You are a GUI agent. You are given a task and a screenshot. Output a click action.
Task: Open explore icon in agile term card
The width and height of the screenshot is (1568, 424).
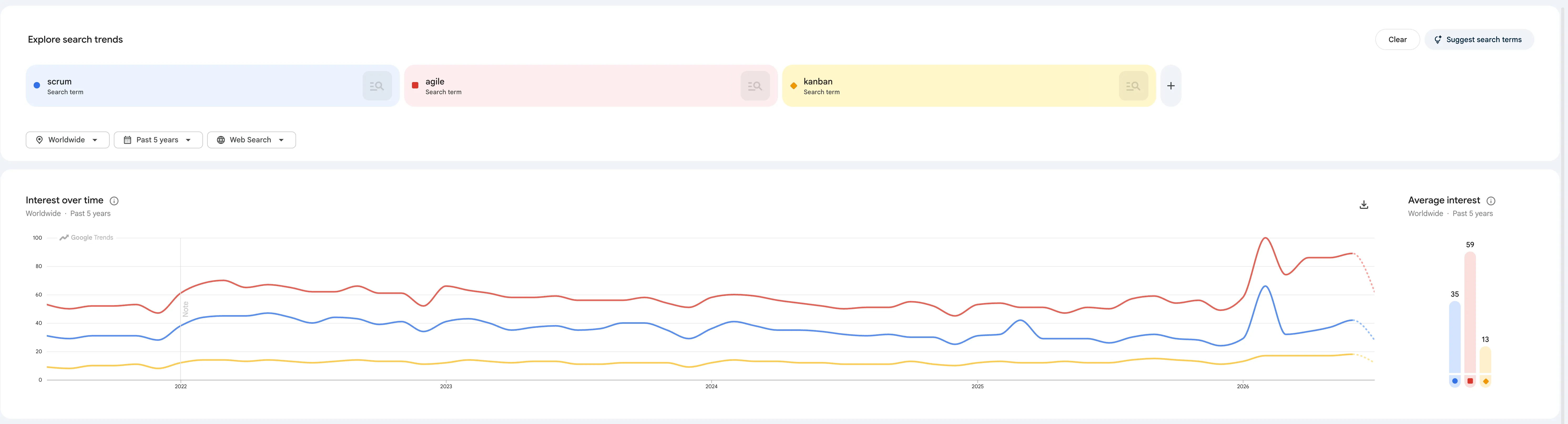(755, 86)
